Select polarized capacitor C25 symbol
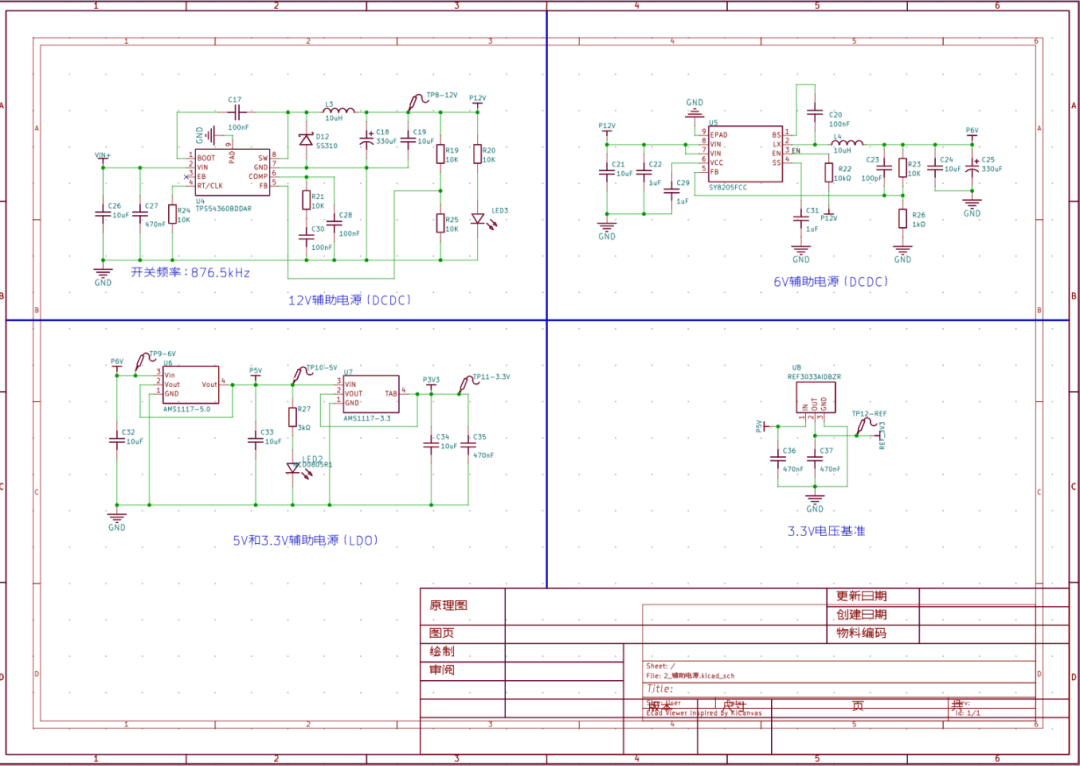Image resolution: width=1080 pixels, height=766 pixels. tap(972, 167)
